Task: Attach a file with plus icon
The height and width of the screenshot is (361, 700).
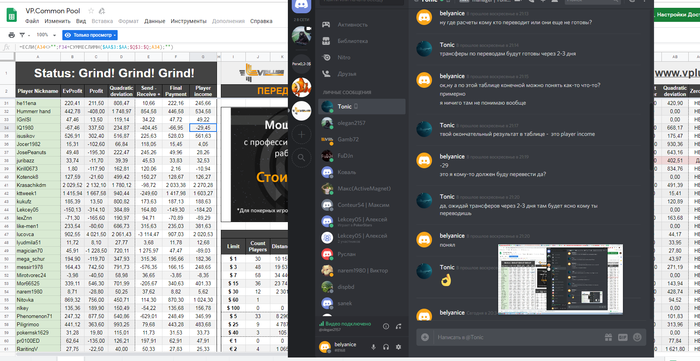Action: pos(425,337)
